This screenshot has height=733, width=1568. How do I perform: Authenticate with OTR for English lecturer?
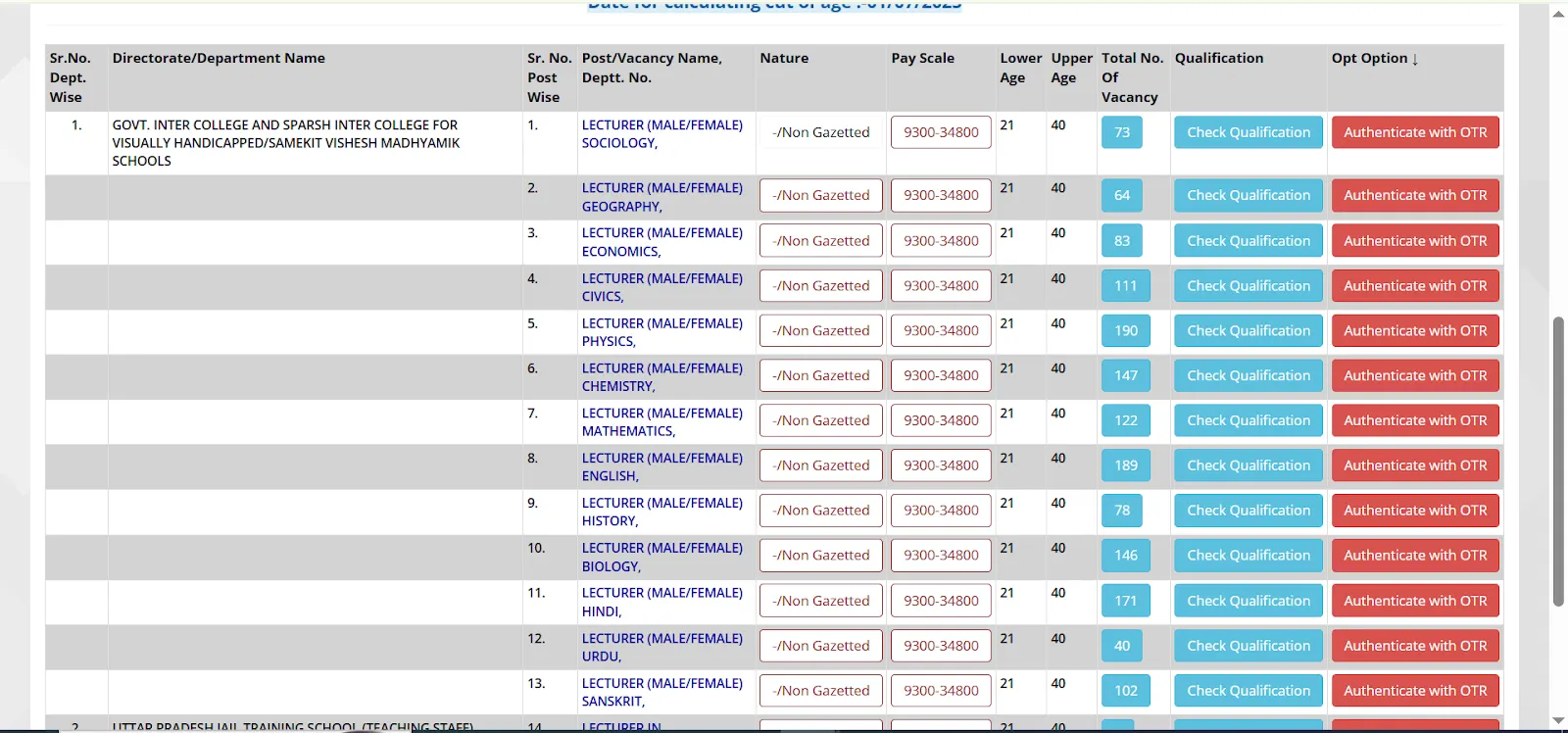pos(1414,465)
